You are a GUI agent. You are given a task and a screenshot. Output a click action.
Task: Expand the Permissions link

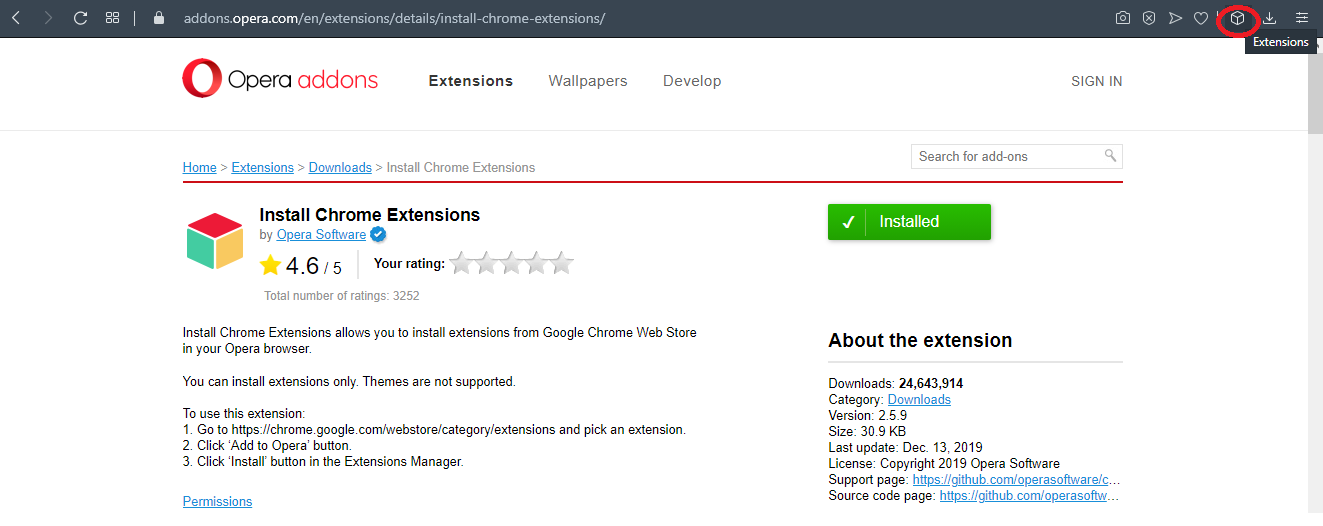coord(217,501)
